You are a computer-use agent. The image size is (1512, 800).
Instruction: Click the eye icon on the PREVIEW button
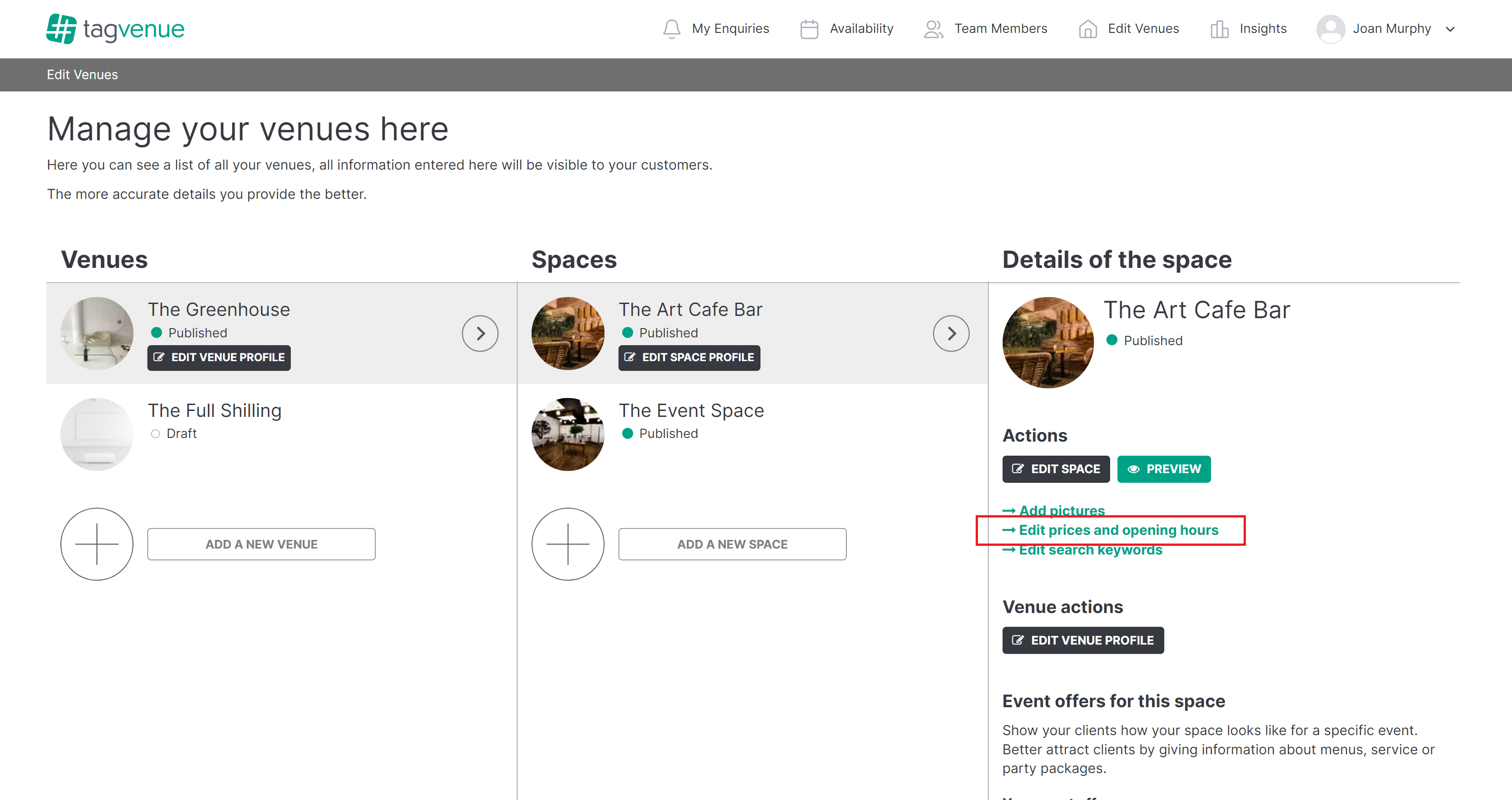pos(1133,469)
